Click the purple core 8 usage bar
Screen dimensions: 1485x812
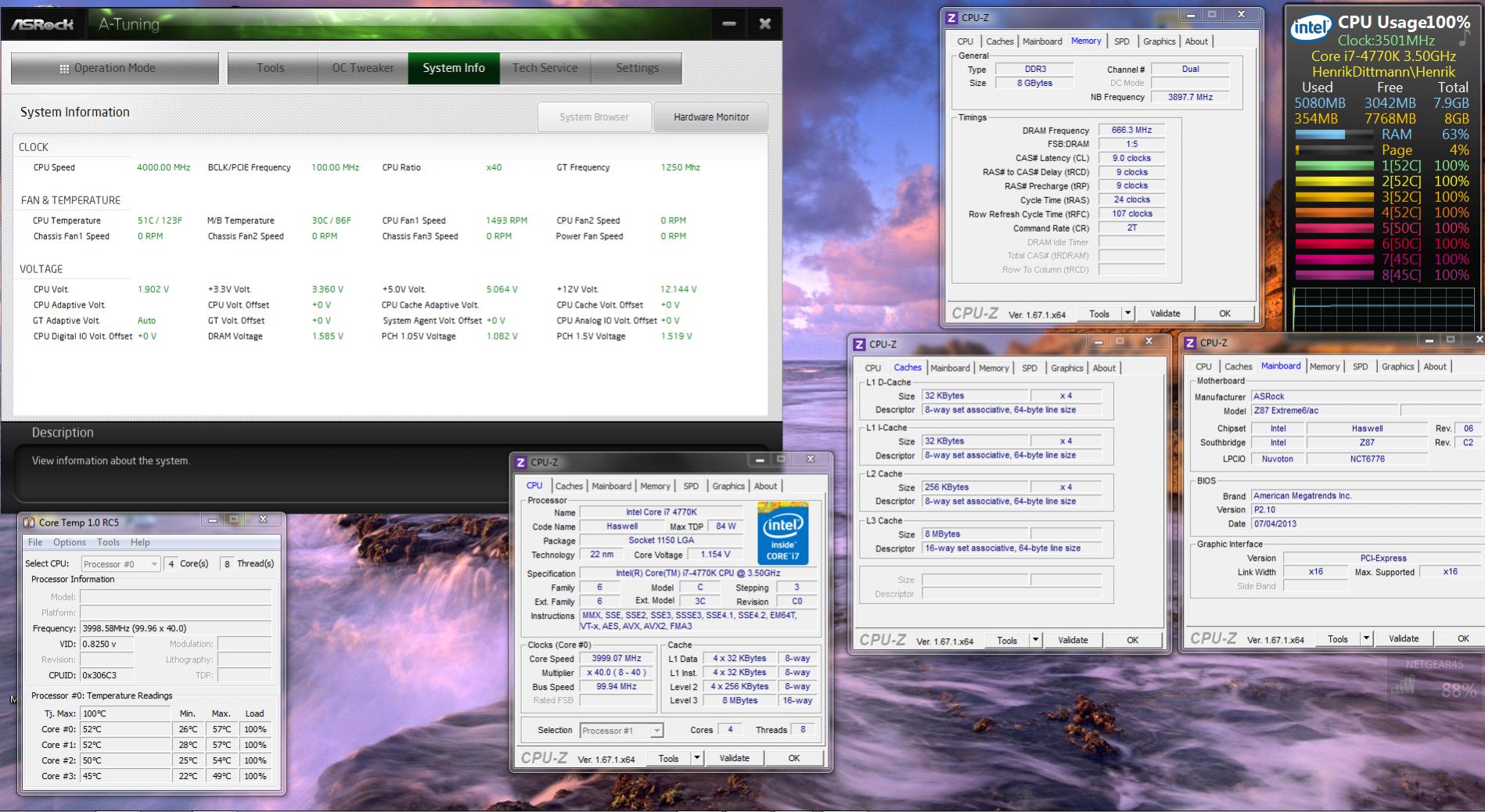1334,275
